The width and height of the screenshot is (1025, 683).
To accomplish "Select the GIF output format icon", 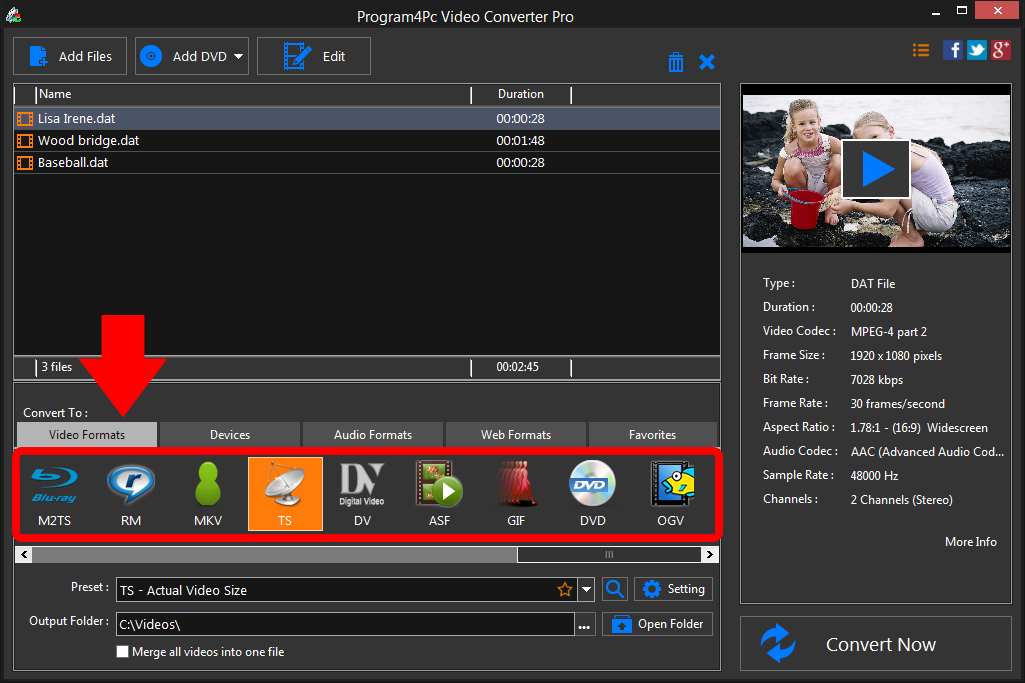I will pos(516,494).
